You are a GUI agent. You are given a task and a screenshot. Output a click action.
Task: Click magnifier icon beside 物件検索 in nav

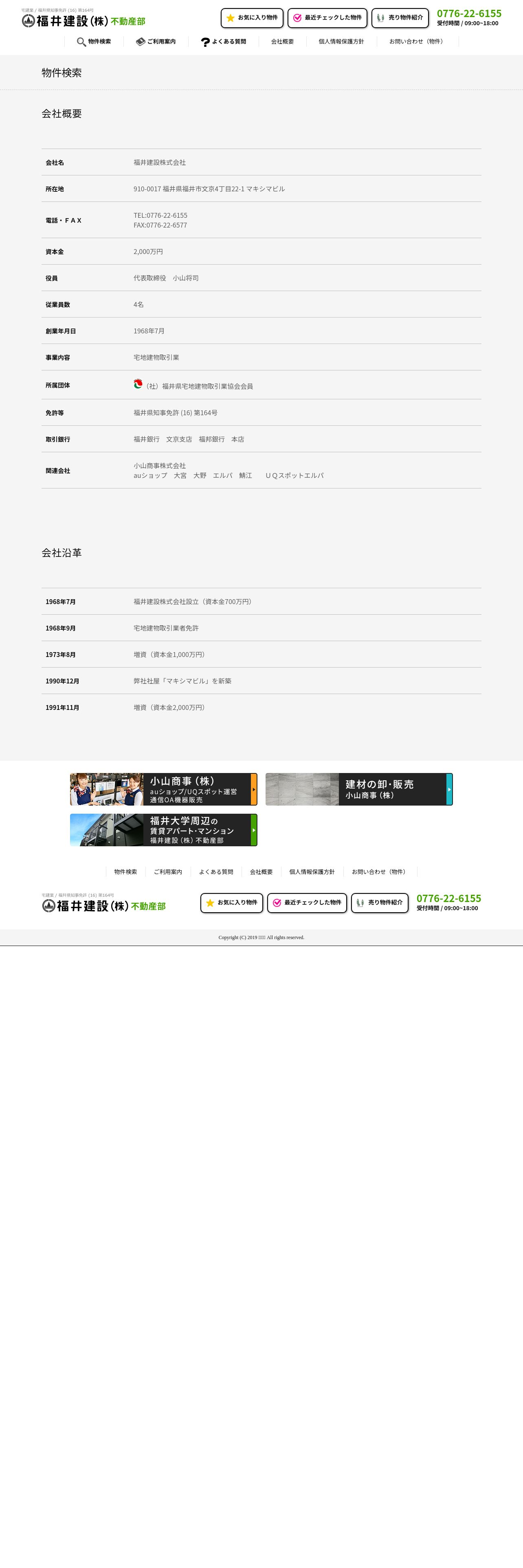(x=81, y=42)
